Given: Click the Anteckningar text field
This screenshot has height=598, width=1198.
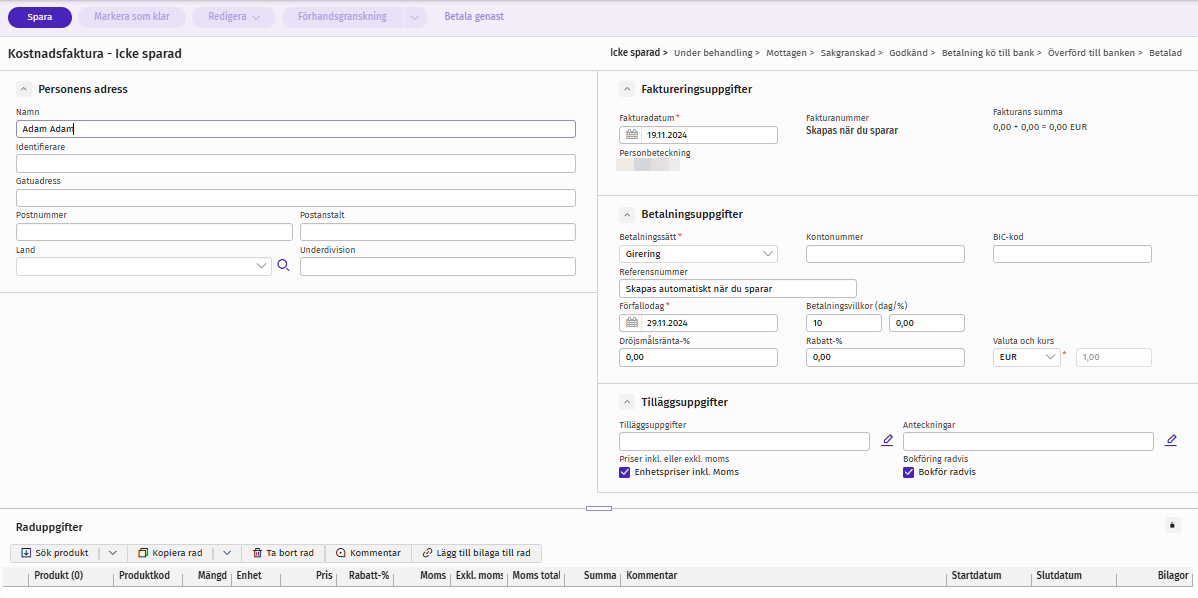Looking at the screenshot, I should coord(1028,441).
